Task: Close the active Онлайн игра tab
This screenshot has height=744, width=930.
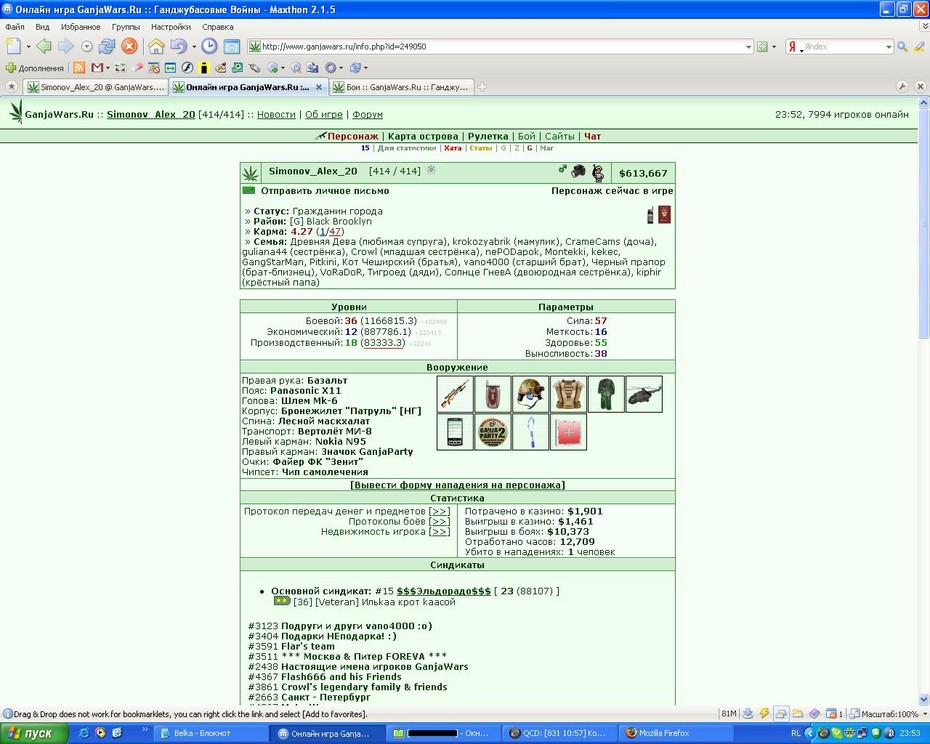Action: pos(319,87)
